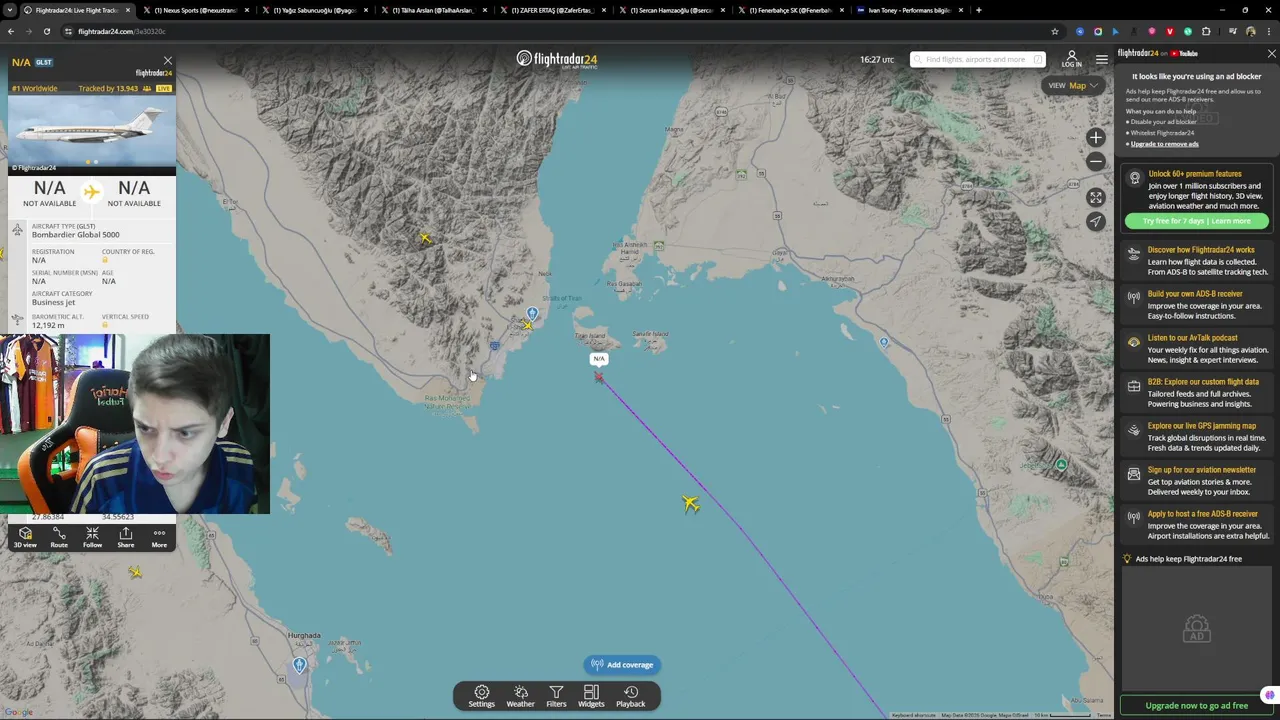Switch to the Sercan Hamzaoğlu tab
The width and height of the screenshot is (1280, 720).
point(671,10)
